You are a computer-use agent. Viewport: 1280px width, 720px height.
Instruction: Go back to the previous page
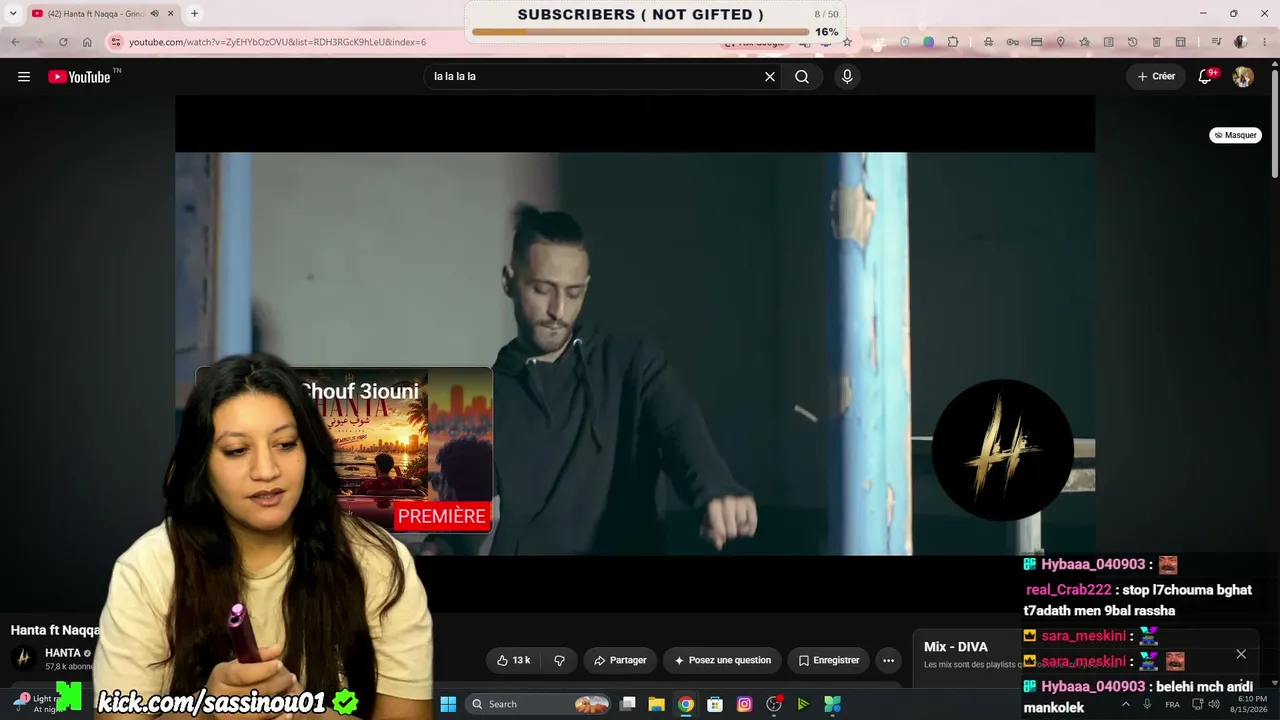pyautogui.click(x=15, y=42)
